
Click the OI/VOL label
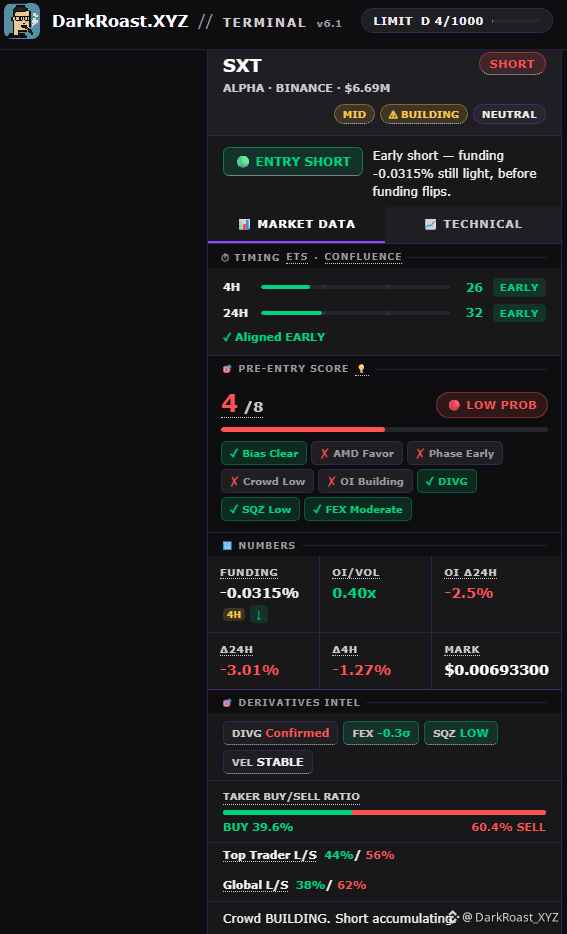point(356,573)
